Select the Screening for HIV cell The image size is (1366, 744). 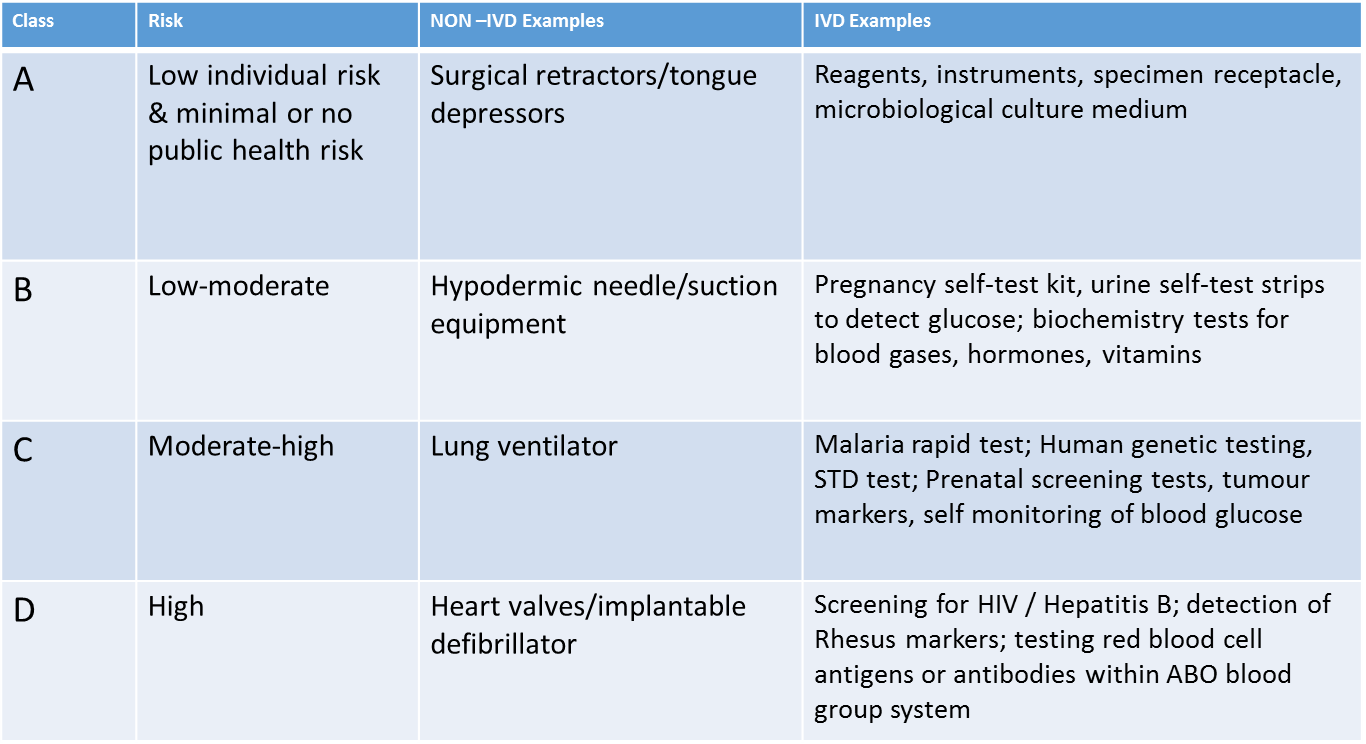coord(1082,661)
